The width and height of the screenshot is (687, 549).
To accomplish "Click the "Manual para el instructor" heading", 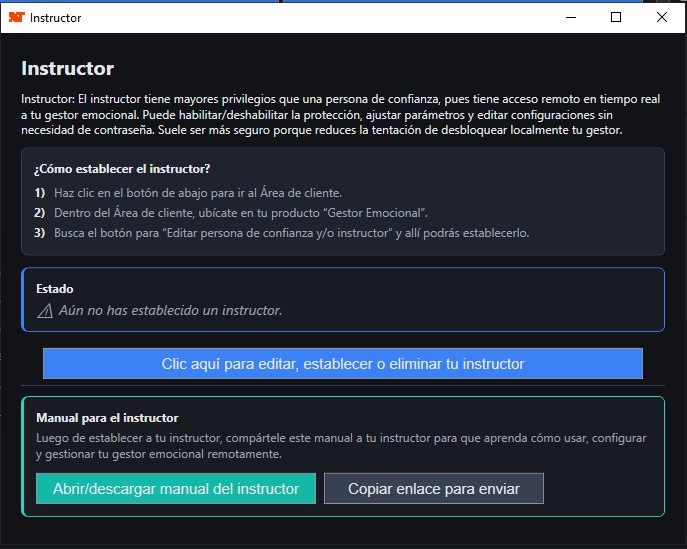I will [107, 418].
